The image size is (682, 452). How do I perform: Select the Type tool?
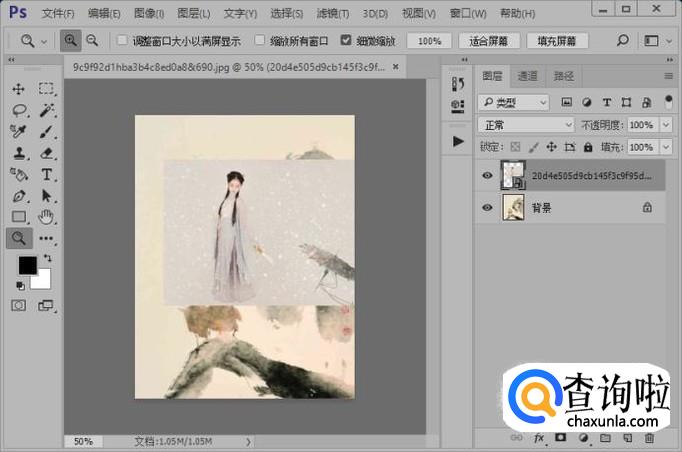(x=46, y=174)
